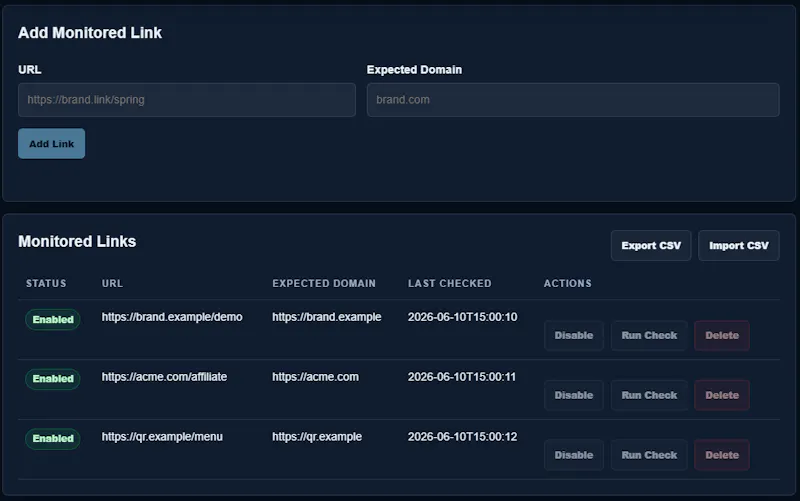Click the Expected Domain field label

pyautogui.click(x=414, y=69)
